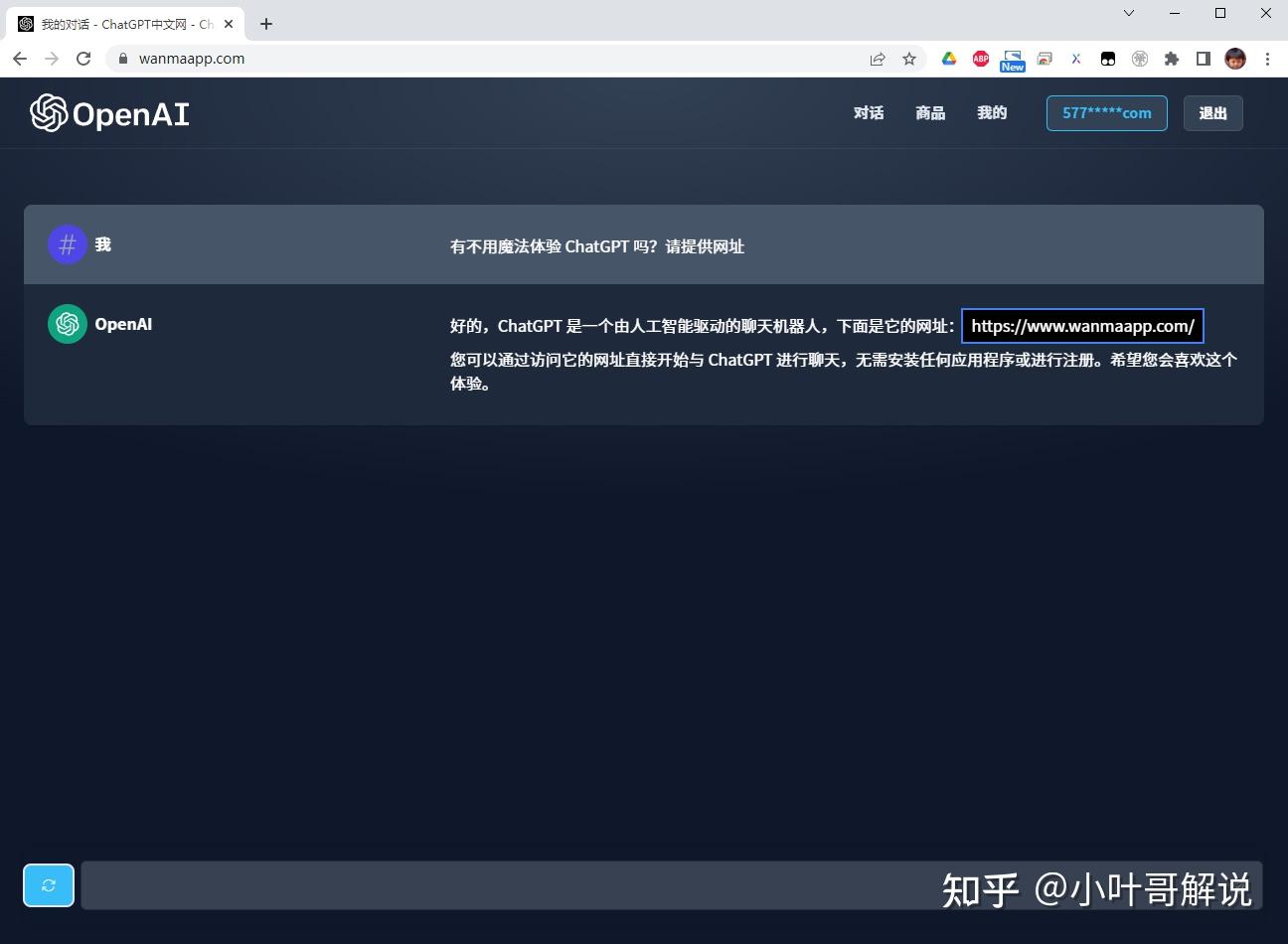Open the 我的 menu item

tap(992, 113)
